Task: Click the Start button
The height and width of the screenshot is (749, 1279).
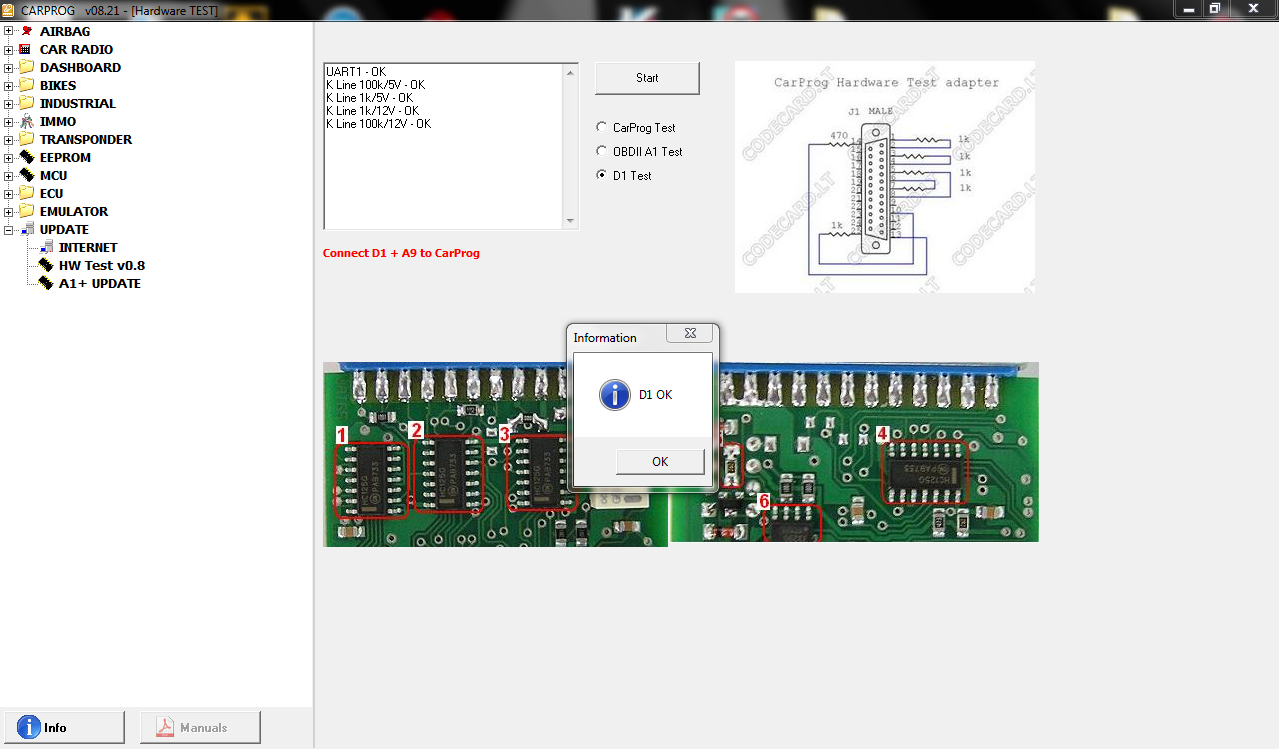Action: click(647, 78)
